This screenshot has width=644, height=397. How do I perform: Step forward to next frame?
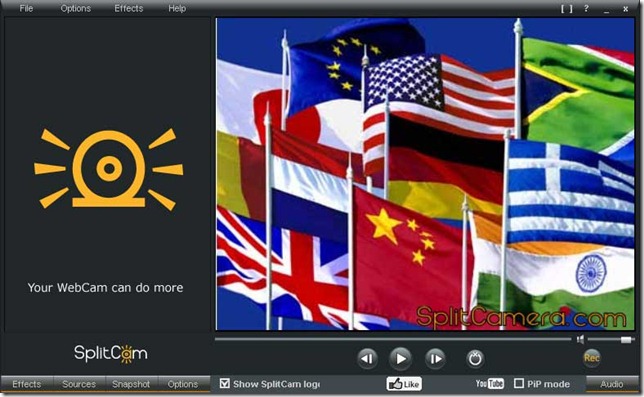[435, 359]
